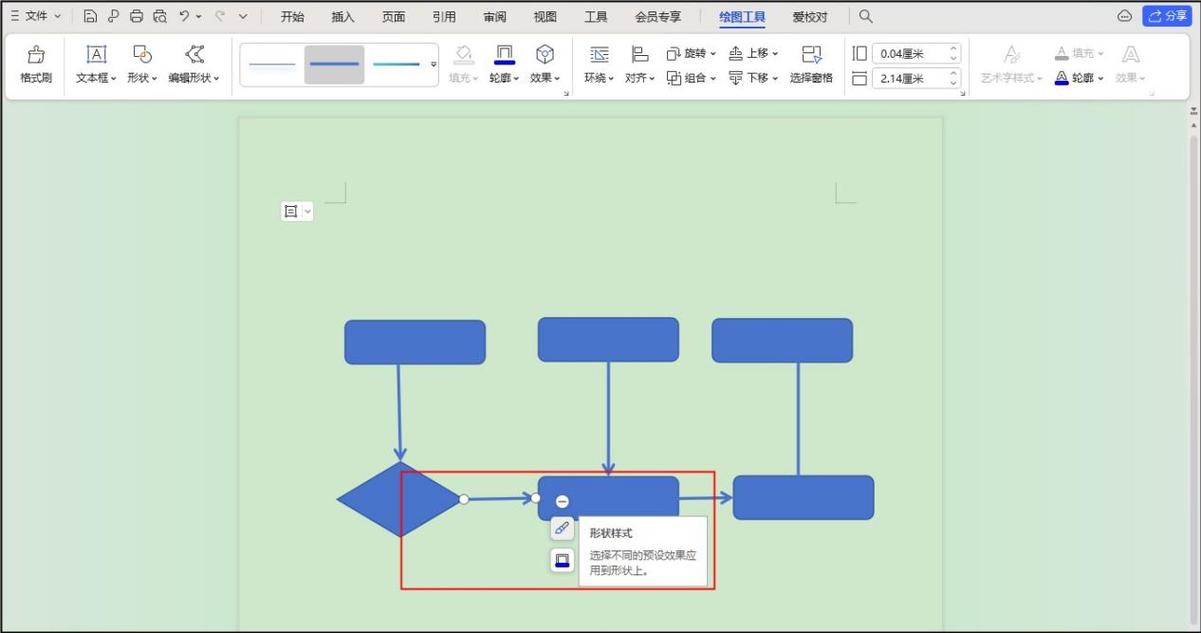Open the 爱校对 tab

810,17
